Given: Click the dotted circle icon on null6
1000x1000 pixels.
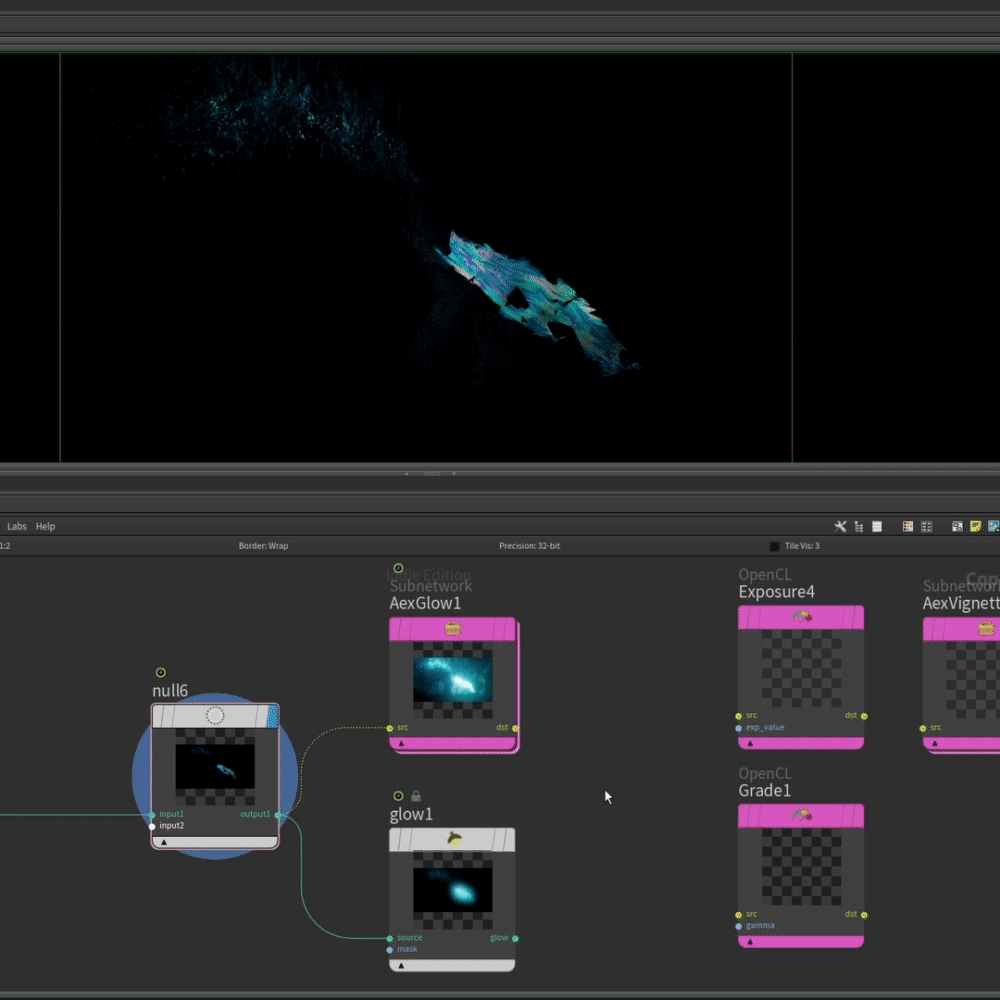Looking at the screenshot, I should pos(215,716).
